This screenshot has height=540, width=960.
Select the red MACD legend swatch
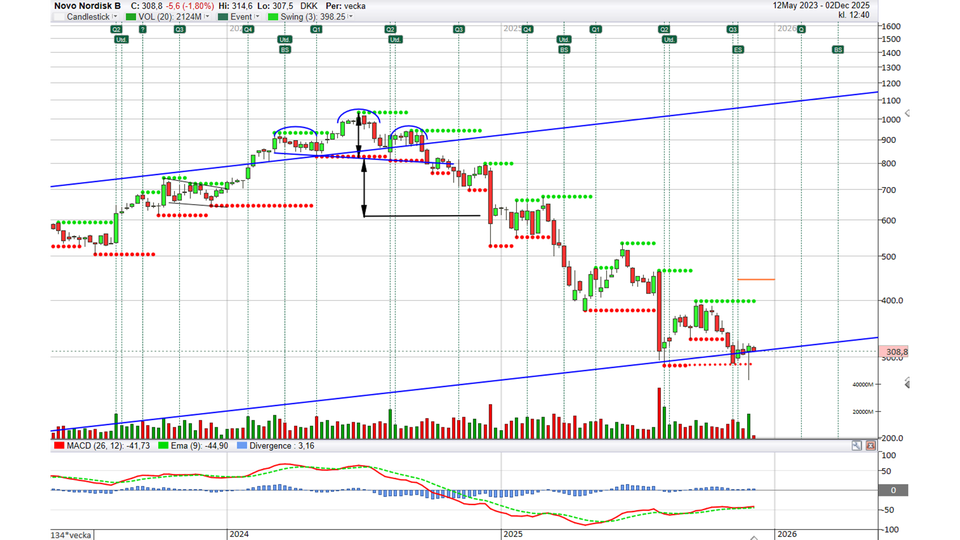point(59,446)
